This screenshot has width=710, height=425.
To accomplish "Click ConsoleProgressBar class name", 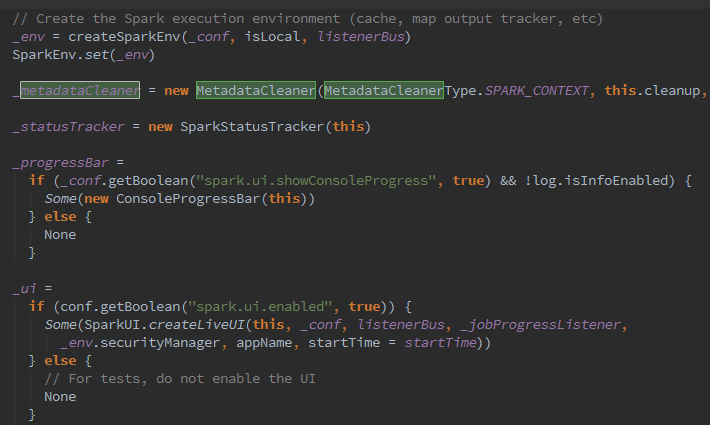I will (188, 199).
